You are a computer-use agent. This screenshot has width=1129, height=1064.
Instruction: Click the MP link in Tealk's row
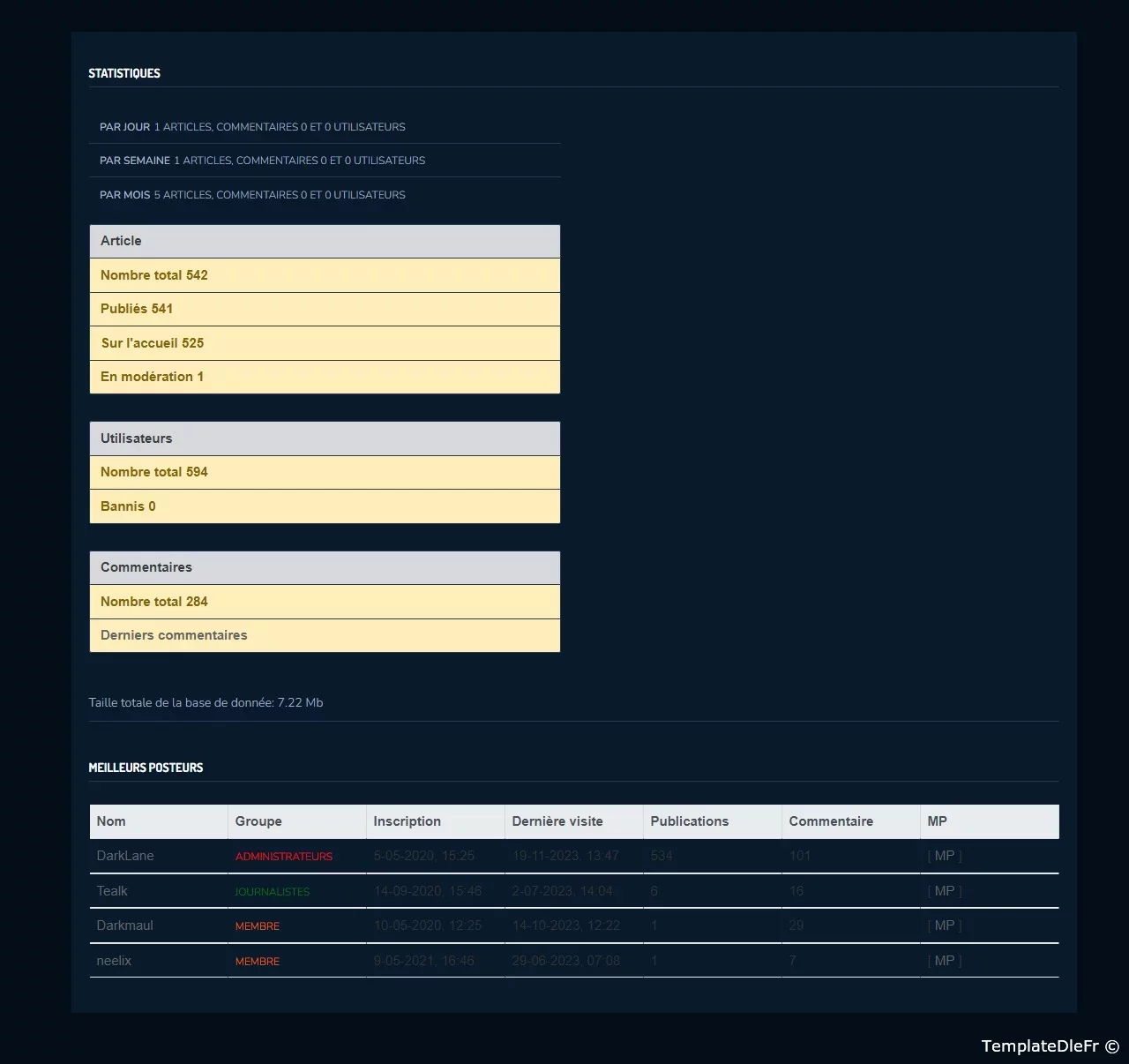tap(944, 891)
